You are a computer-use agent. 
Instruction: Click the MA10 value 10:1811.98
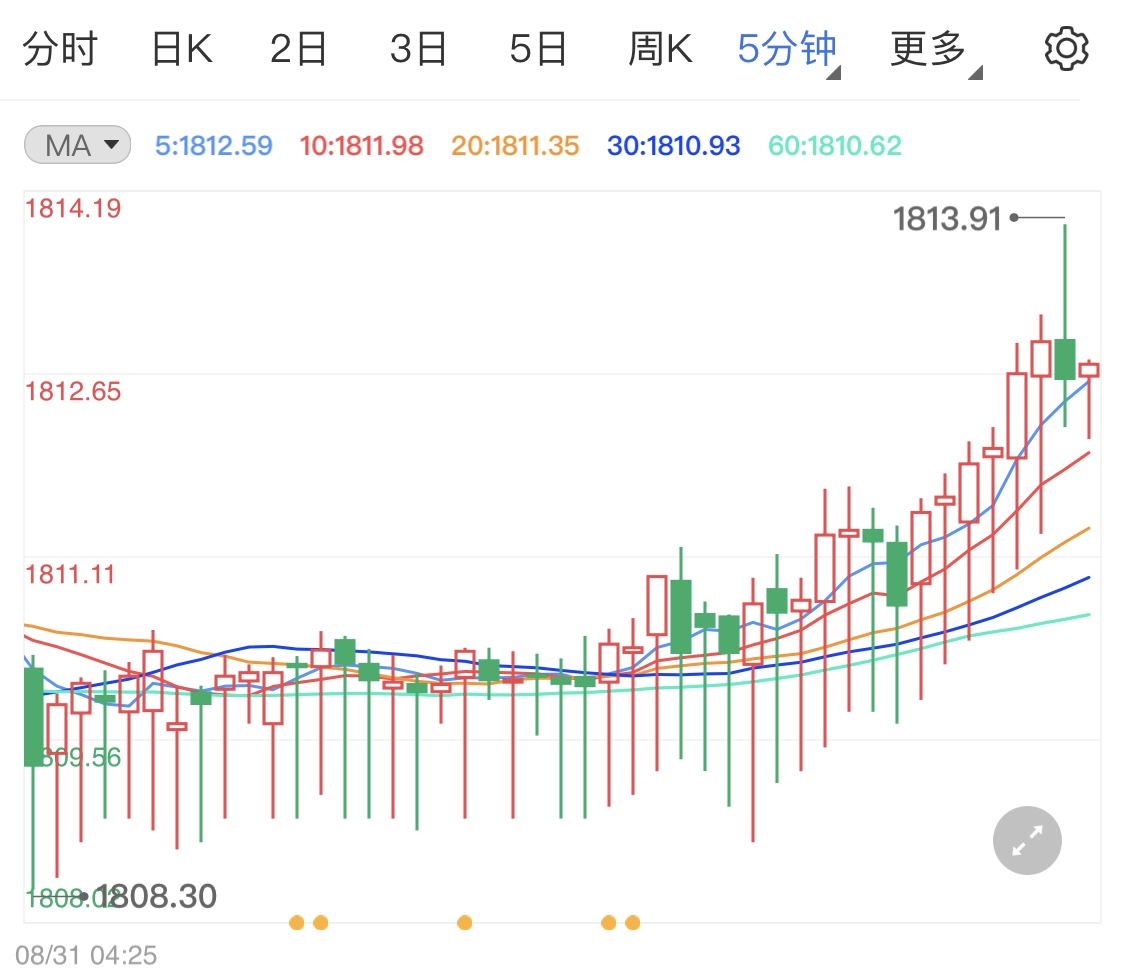pos(362,146)
